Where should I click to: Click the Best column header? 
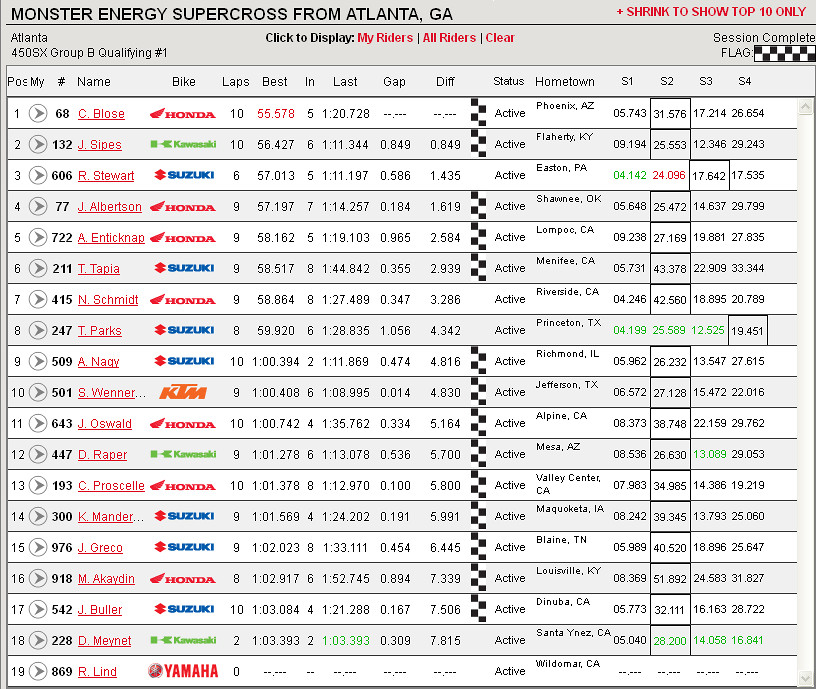point(274,82)
